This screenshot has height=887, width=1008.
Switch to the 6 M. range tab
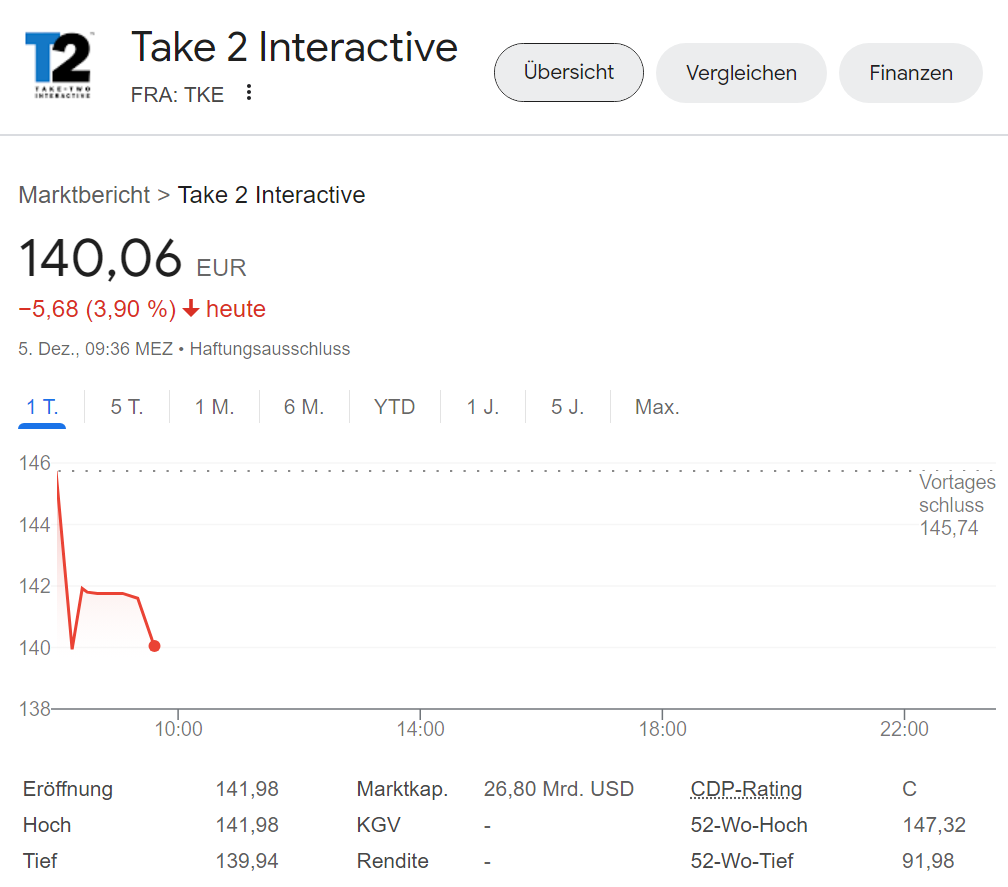(303, 407)
